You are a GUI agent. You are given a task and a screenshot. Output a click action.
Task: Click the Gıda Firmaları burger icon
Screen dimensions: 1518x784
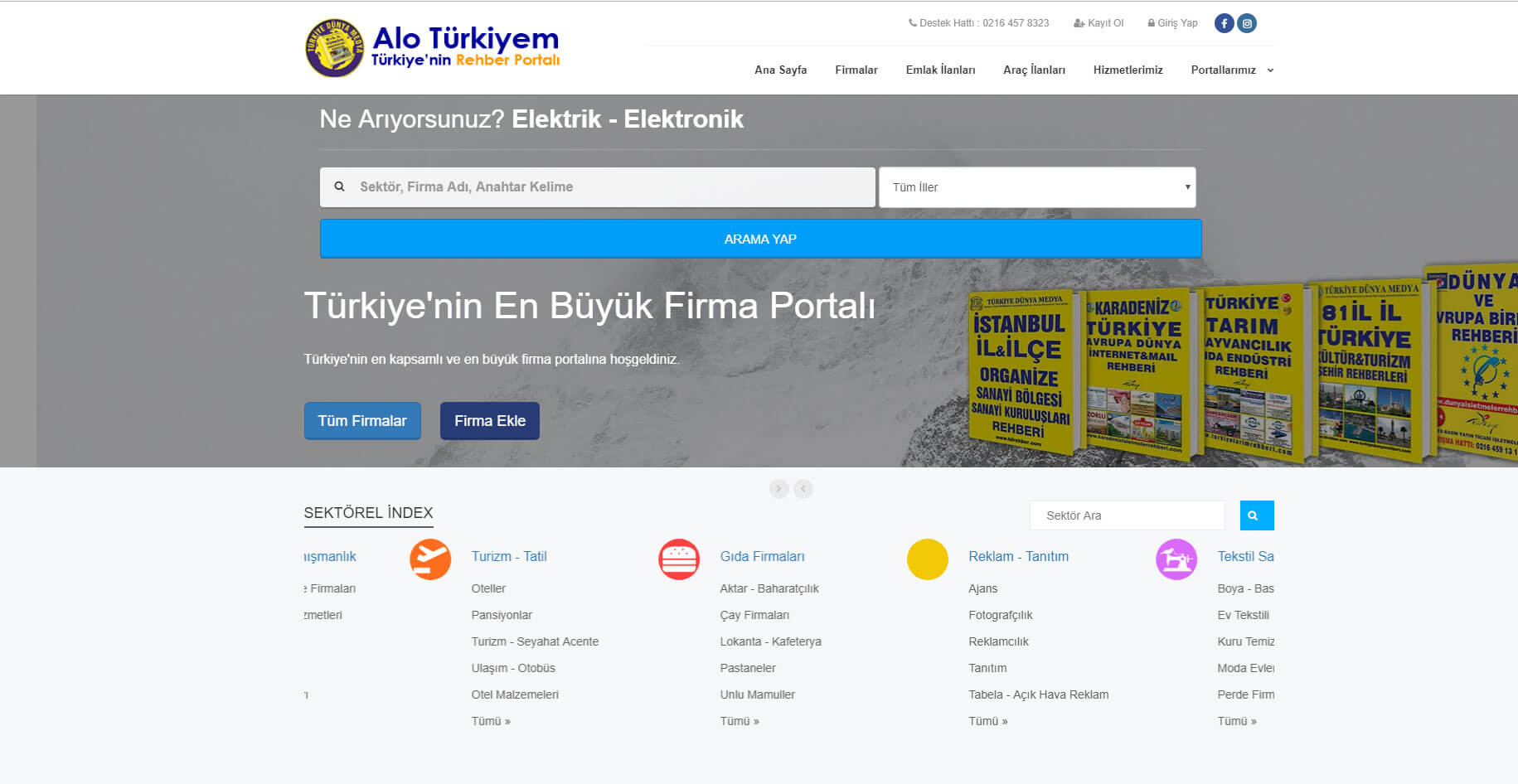tap(679, 559)
